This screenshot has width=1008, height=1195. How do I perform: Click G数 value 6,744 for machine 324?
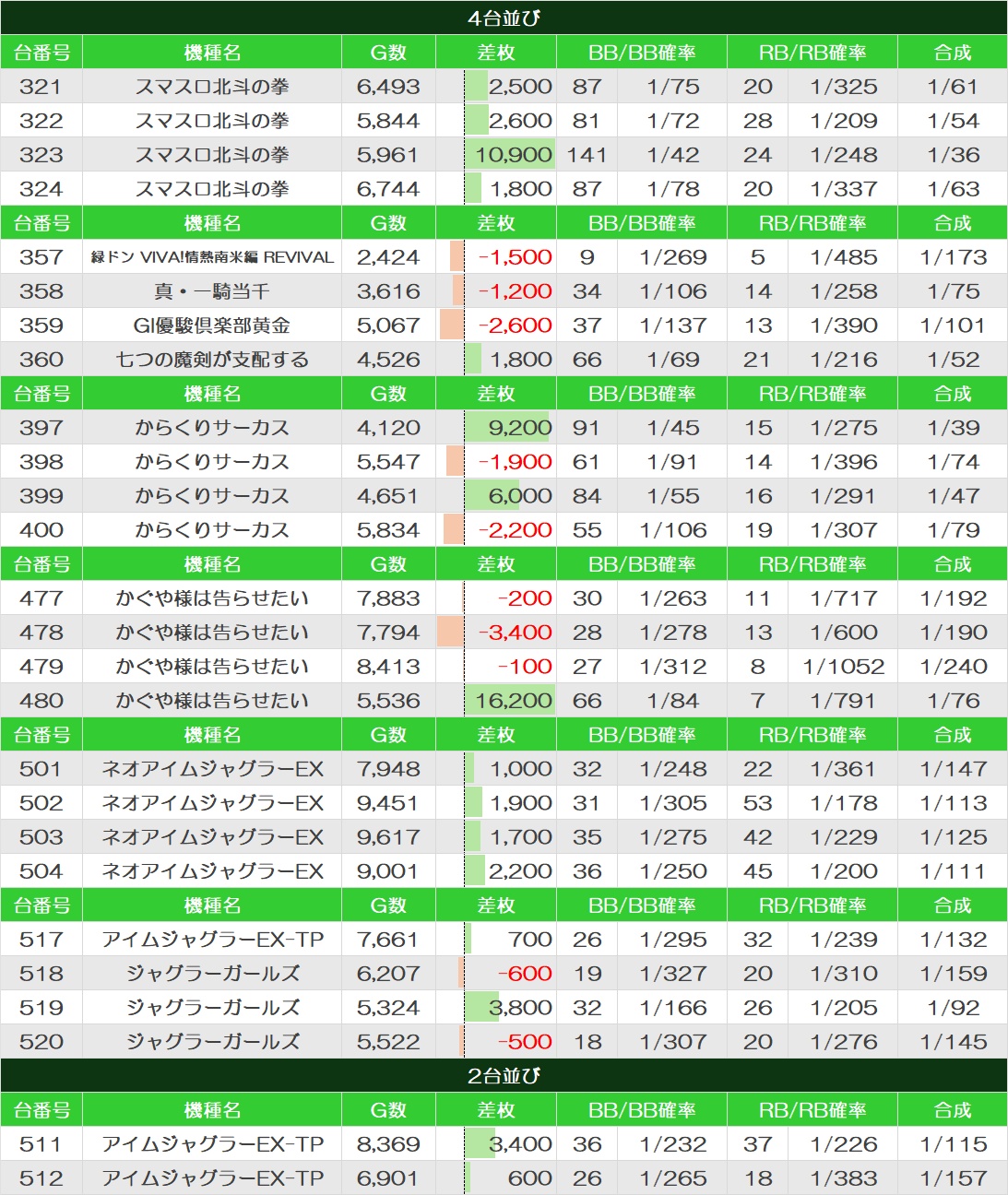point(388,189)
